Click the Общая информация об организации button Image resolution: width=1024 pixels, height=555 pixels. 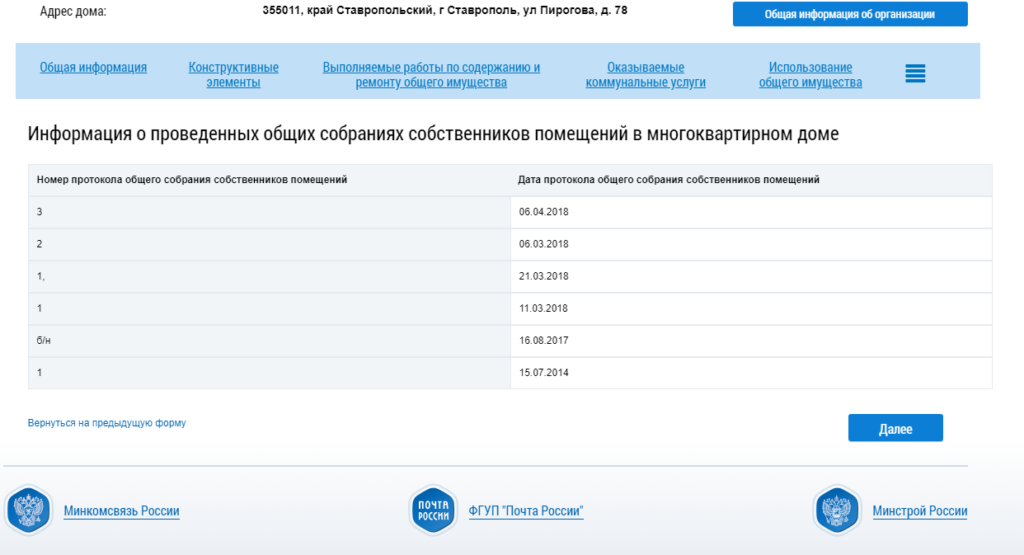coord(850,14)
